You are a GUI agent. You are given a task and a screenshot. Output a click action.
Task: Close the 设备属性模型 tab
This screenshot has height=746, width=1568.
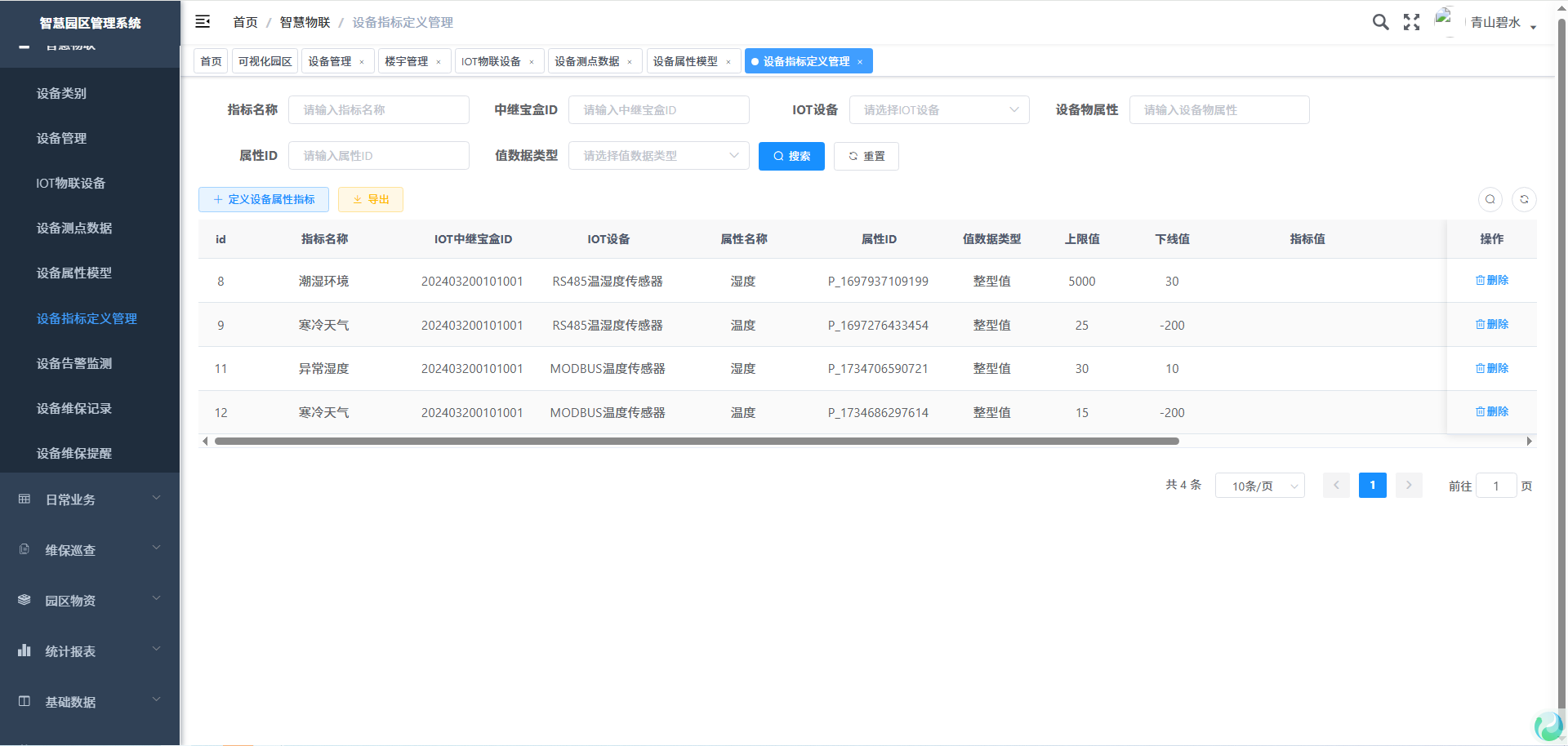(x=728, y=62)
